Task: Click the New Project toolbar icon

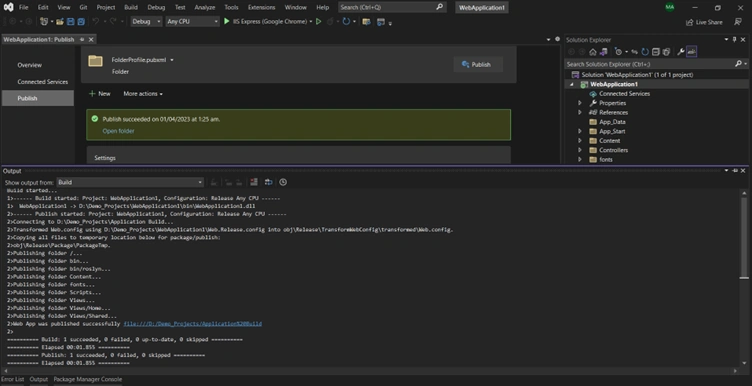Action: pyautogui.click(x=44, y=22)
